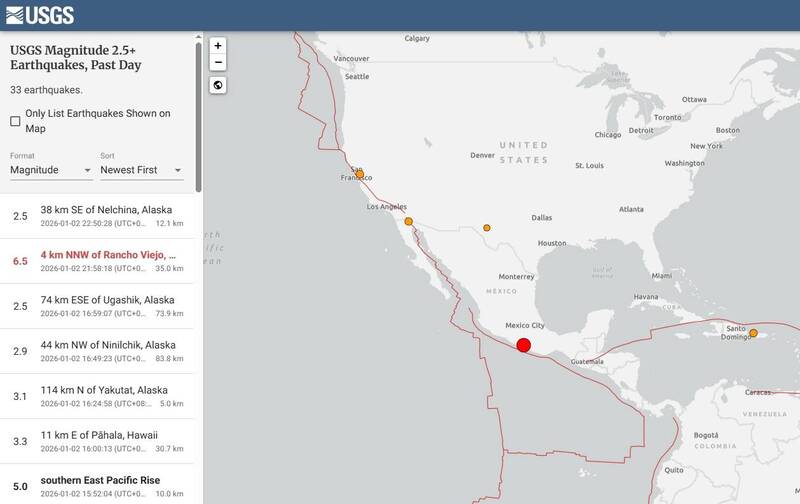Click the earthquake marker near Santo Domingo
The height and width of the screenshot is (504, 800).
coord(753,333)
